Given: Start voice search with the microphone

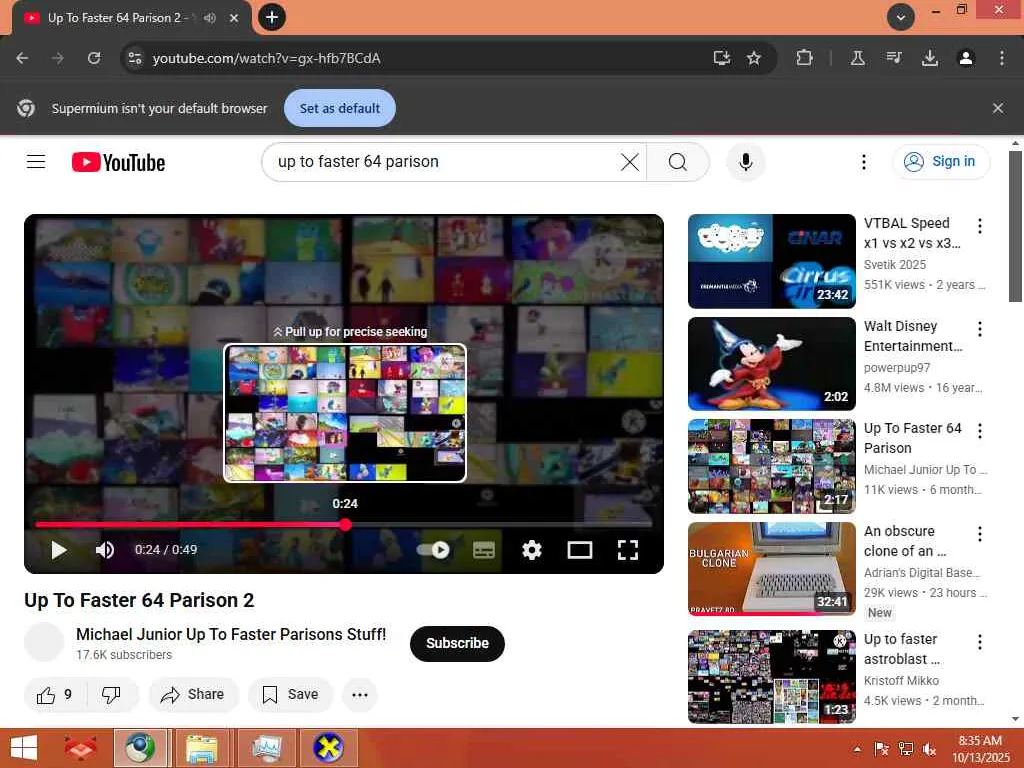Looking at the screenshot, I should (745, 162).
